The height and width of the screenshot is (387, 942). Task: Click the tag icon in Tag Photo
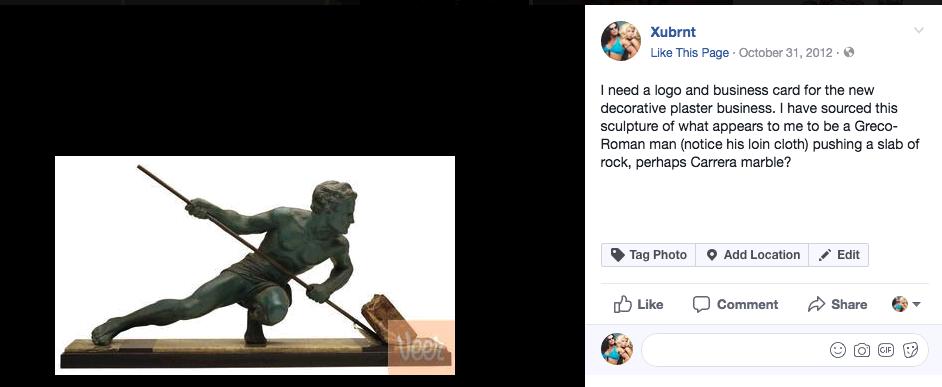[618, 255]
